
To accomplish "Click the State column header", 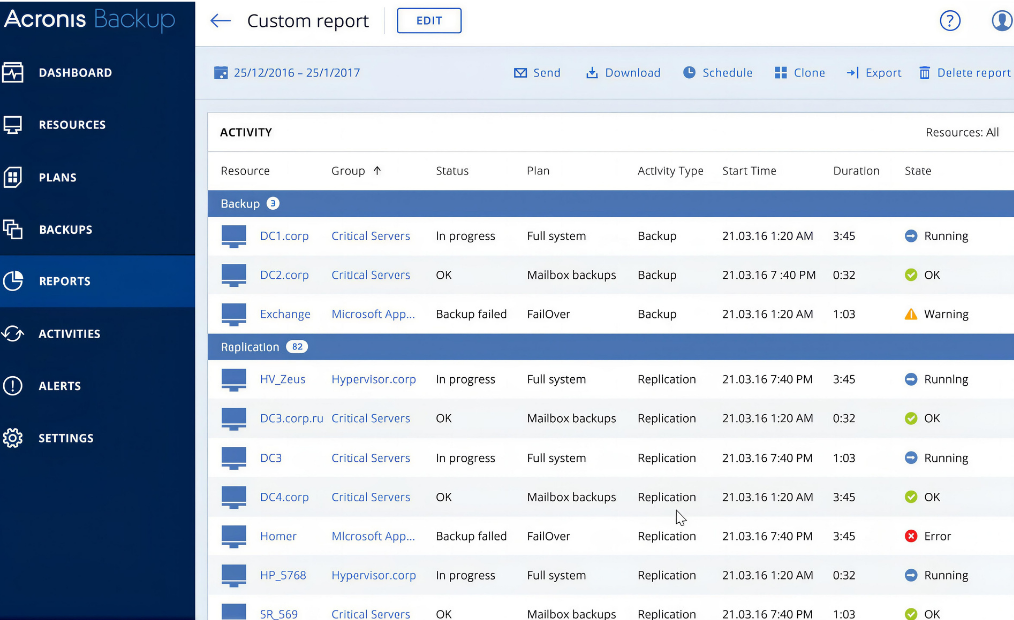I will 918,171.
